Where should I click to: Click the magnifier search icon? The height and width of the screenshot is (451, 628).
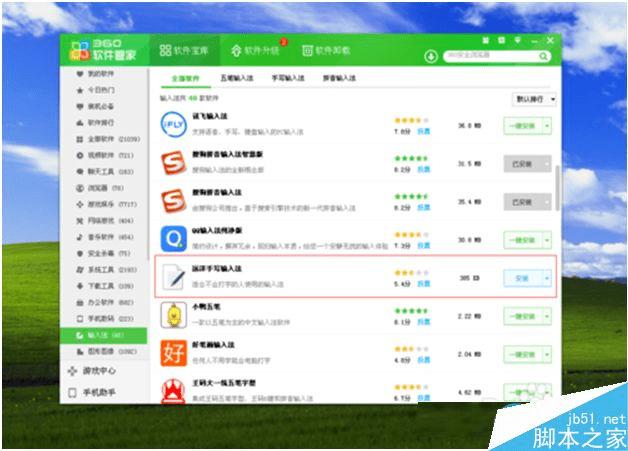[543, 56]
